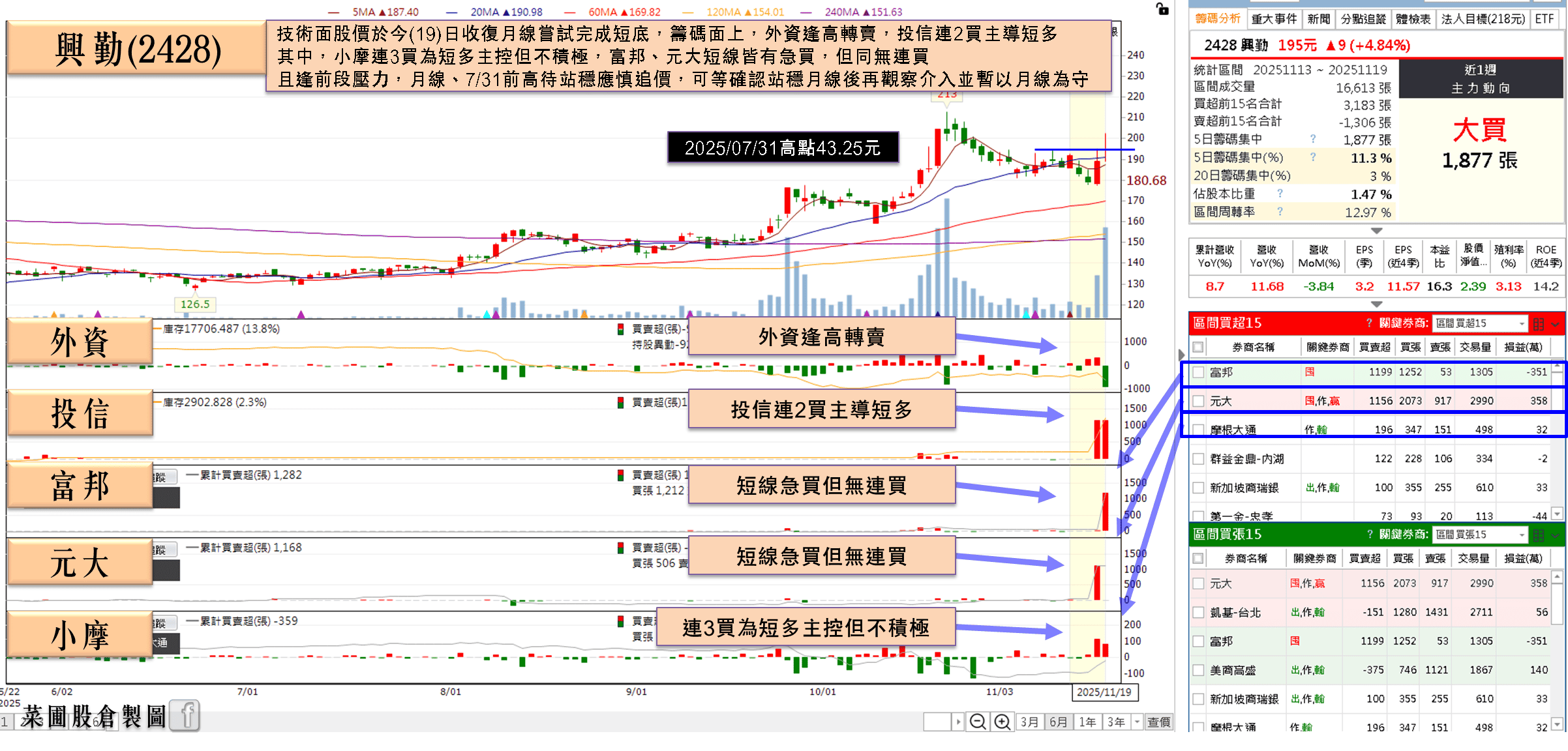
Task: Click the lock icon above the chart
Action: 1162,8
